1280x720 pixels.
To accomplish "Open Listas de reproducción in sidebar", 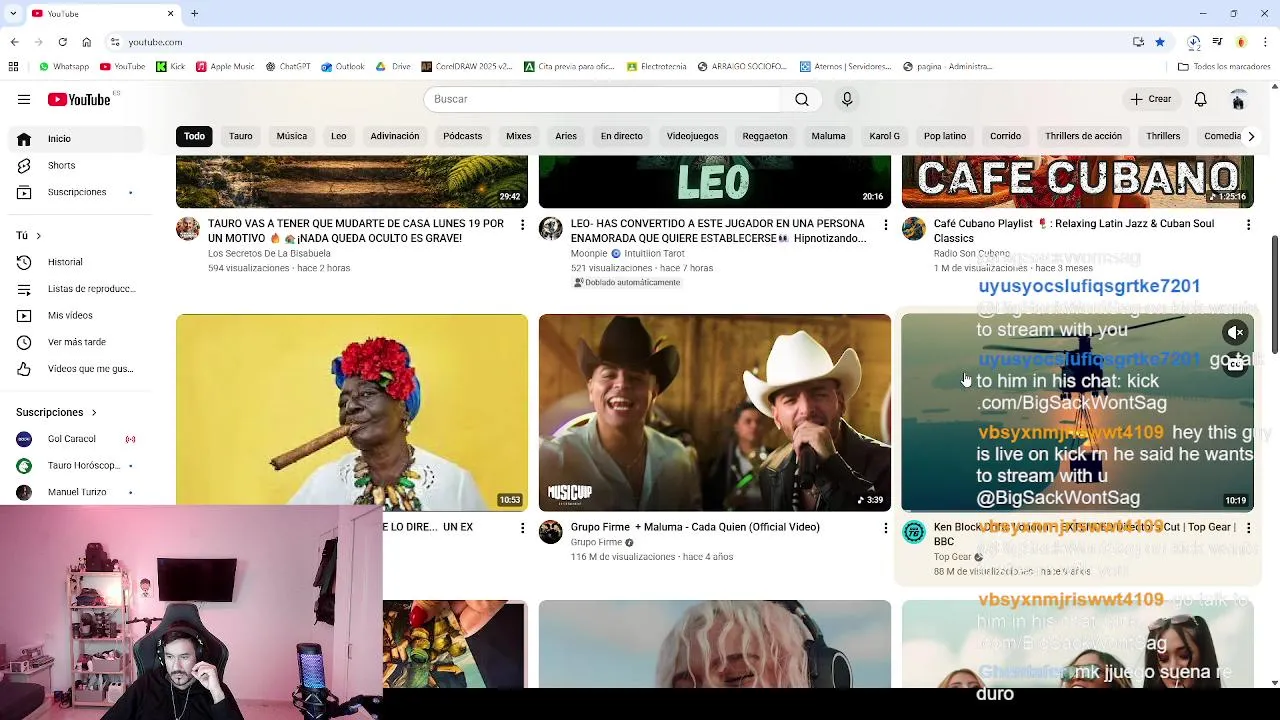I will 76,289.
